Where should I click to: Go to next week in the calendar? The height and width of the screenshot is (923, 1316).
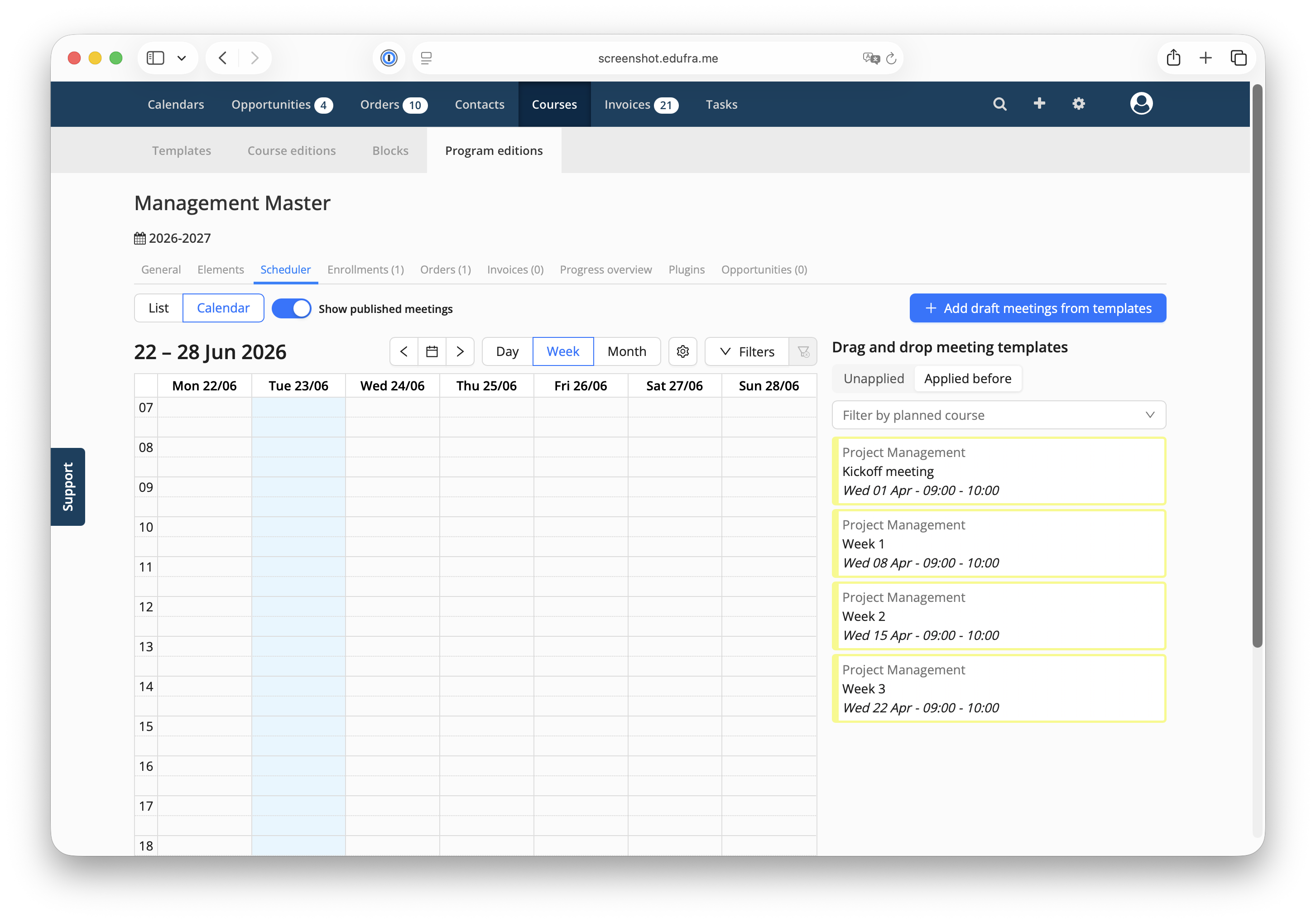click(460, 351)
